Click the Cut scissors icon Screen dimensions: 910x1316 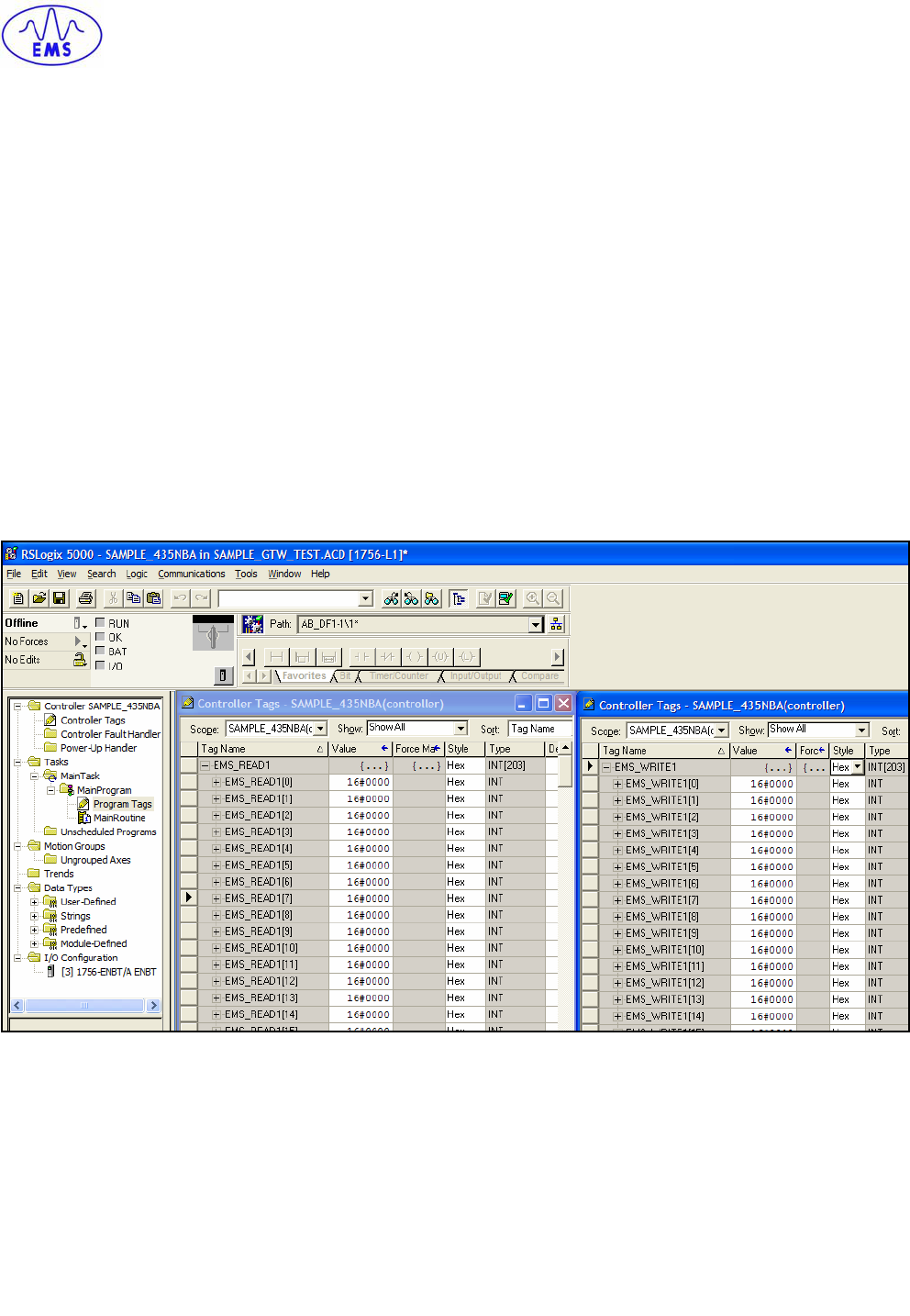tap(113, 598)
